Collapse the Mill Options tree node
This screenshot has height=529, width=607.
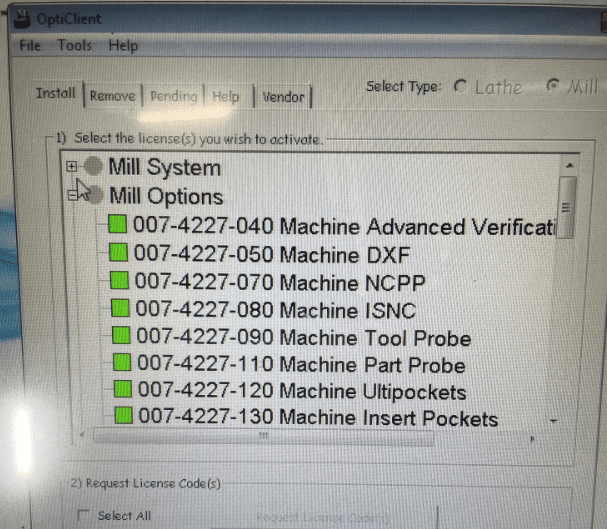[72, 196]
